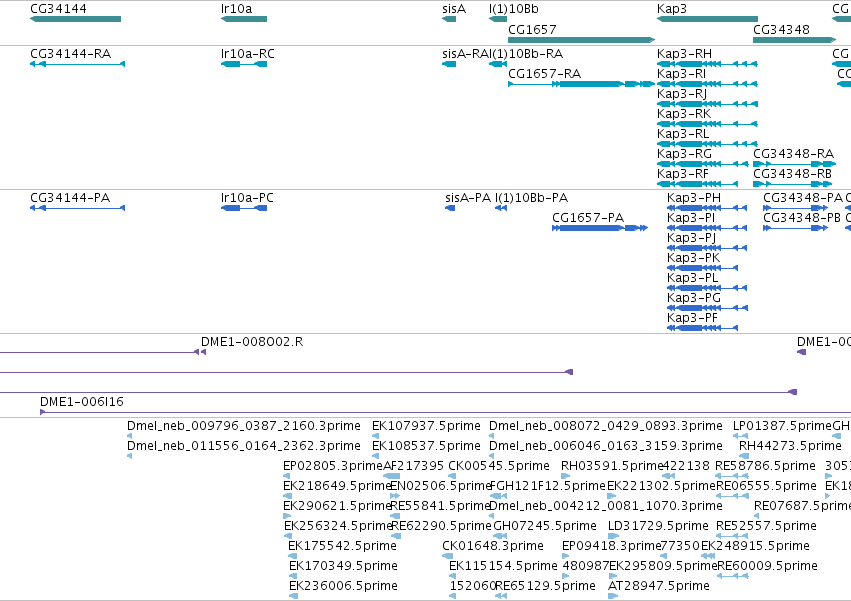Select the CG1657-PA protein feature
Image resolution: width=851 pixels, height=601 pixels.
tap(600, 228)
